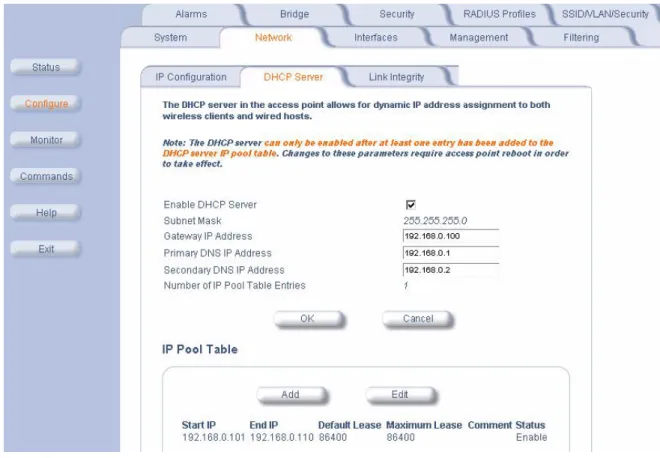Open the Alarms tab
The height and width of the screenshot is (458, 660).
tap(191, 14)
